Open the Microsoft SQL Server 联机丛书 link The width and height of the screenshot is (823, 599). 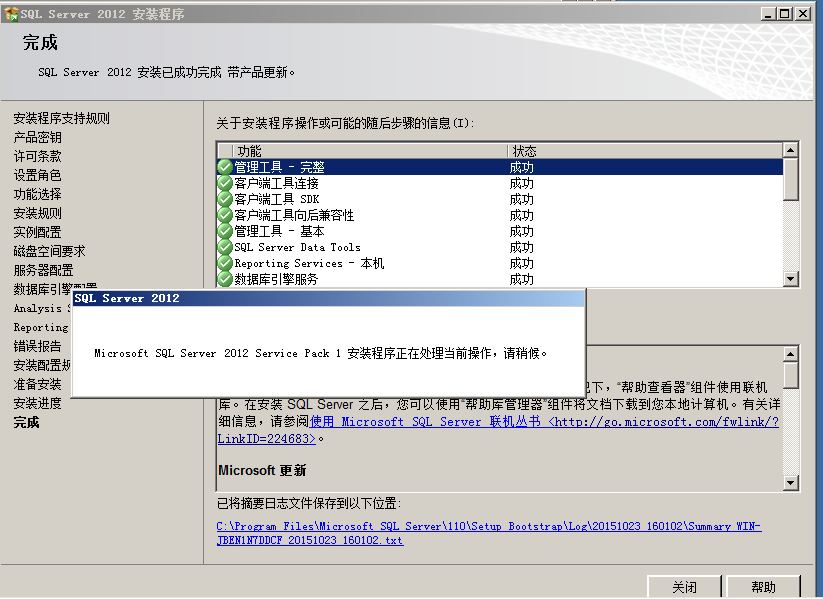[498, 430]
